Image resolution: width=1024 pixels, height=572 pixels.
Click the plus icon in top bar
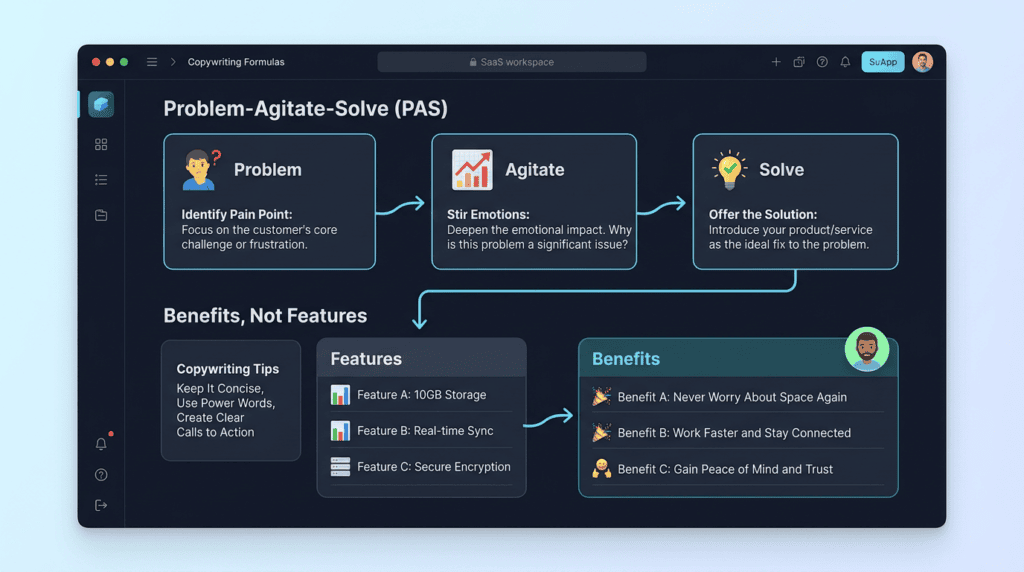click(x=776, y=62)
